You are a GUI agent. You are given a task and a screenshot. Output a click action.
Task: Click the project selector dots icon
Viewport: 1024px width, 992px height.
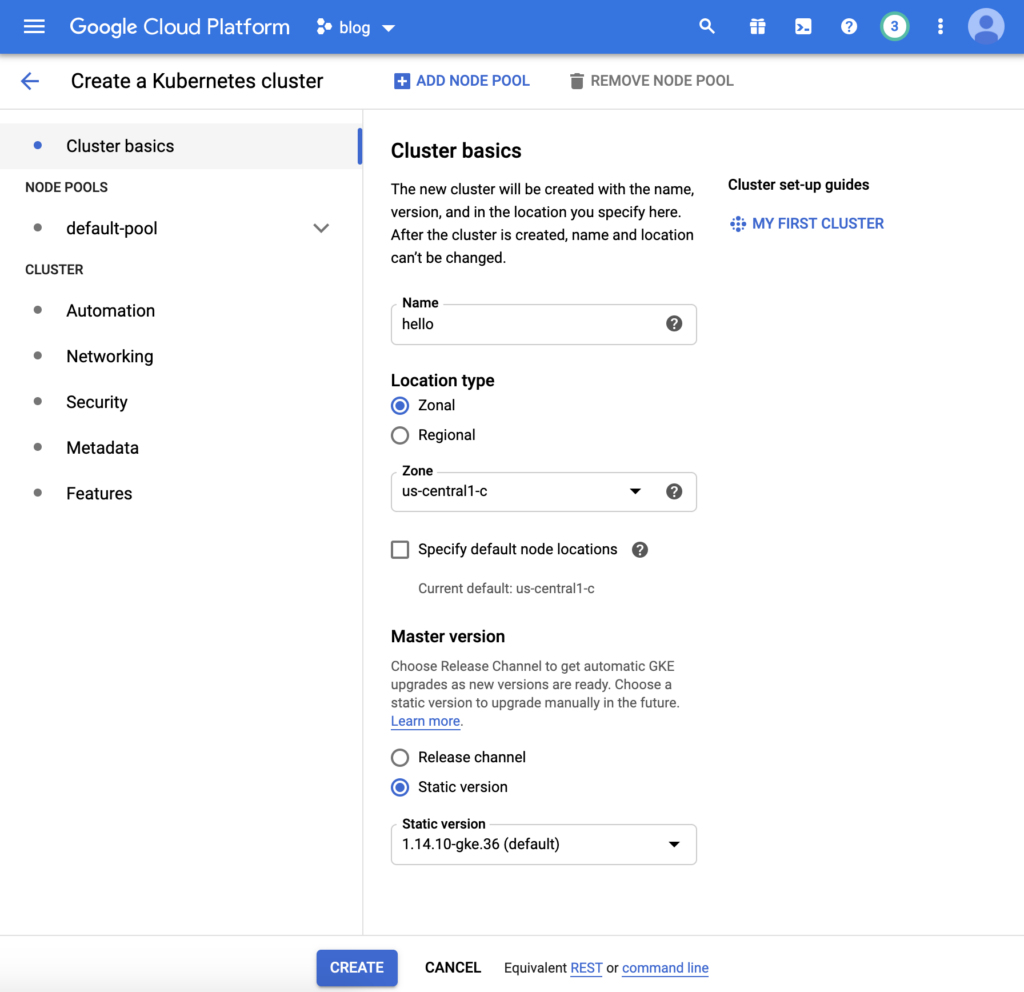tap(324, 27)
